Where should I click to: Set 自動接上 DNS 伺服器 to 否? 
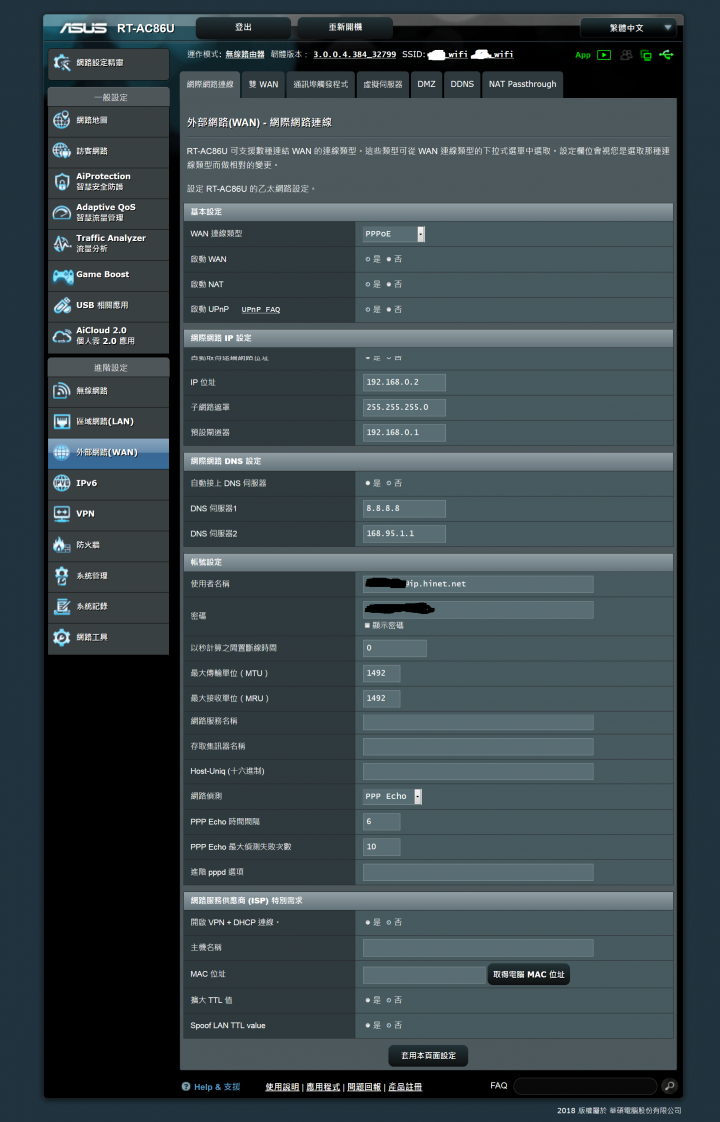click(x=389, y=483)
